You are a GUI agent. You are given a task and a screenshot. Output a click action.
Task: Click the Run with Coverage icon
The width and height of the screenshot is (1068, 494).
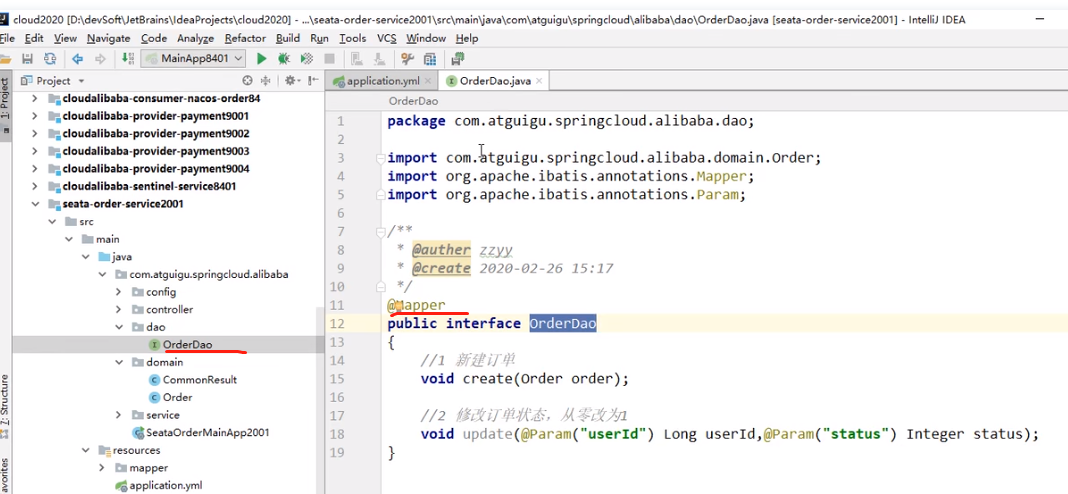pos(307,59)
